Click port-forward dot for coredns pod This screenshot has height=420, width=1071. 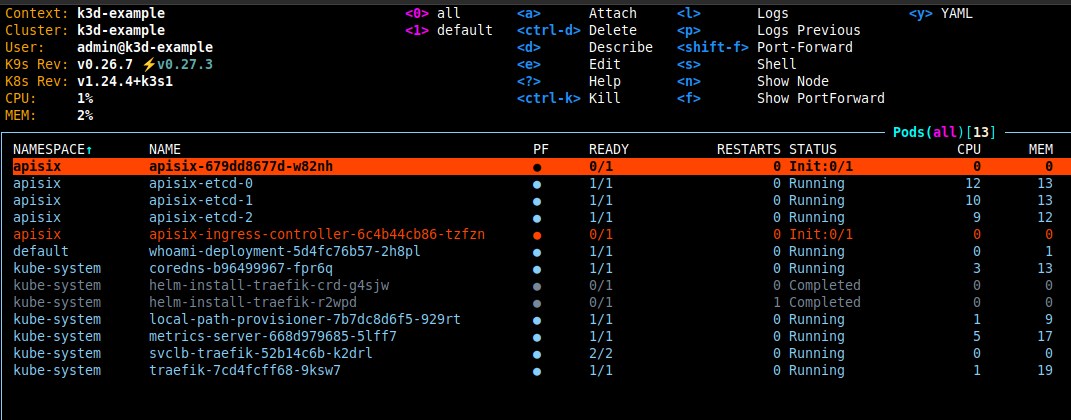click(x=537, y=269)
